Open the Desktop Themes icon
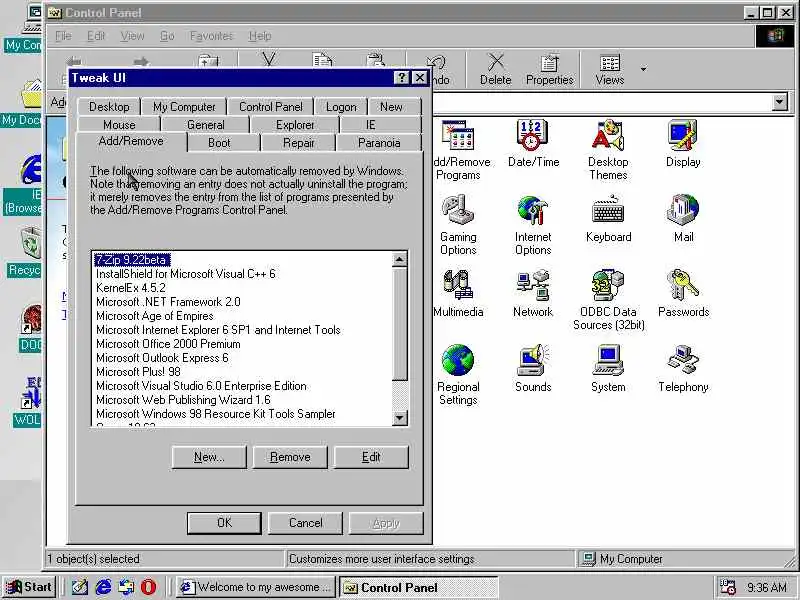The image size is (800, 600). click(x=608, y=149)
